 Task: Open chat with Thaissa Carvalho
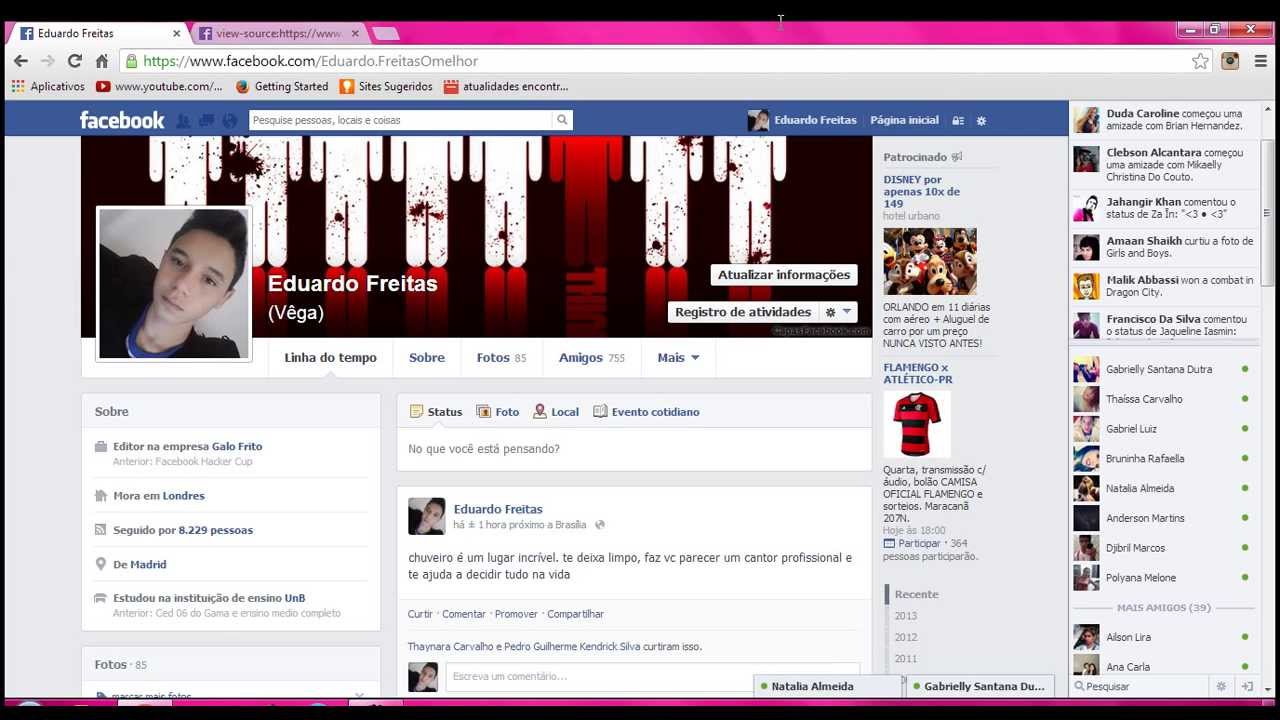click(1163, 399)
